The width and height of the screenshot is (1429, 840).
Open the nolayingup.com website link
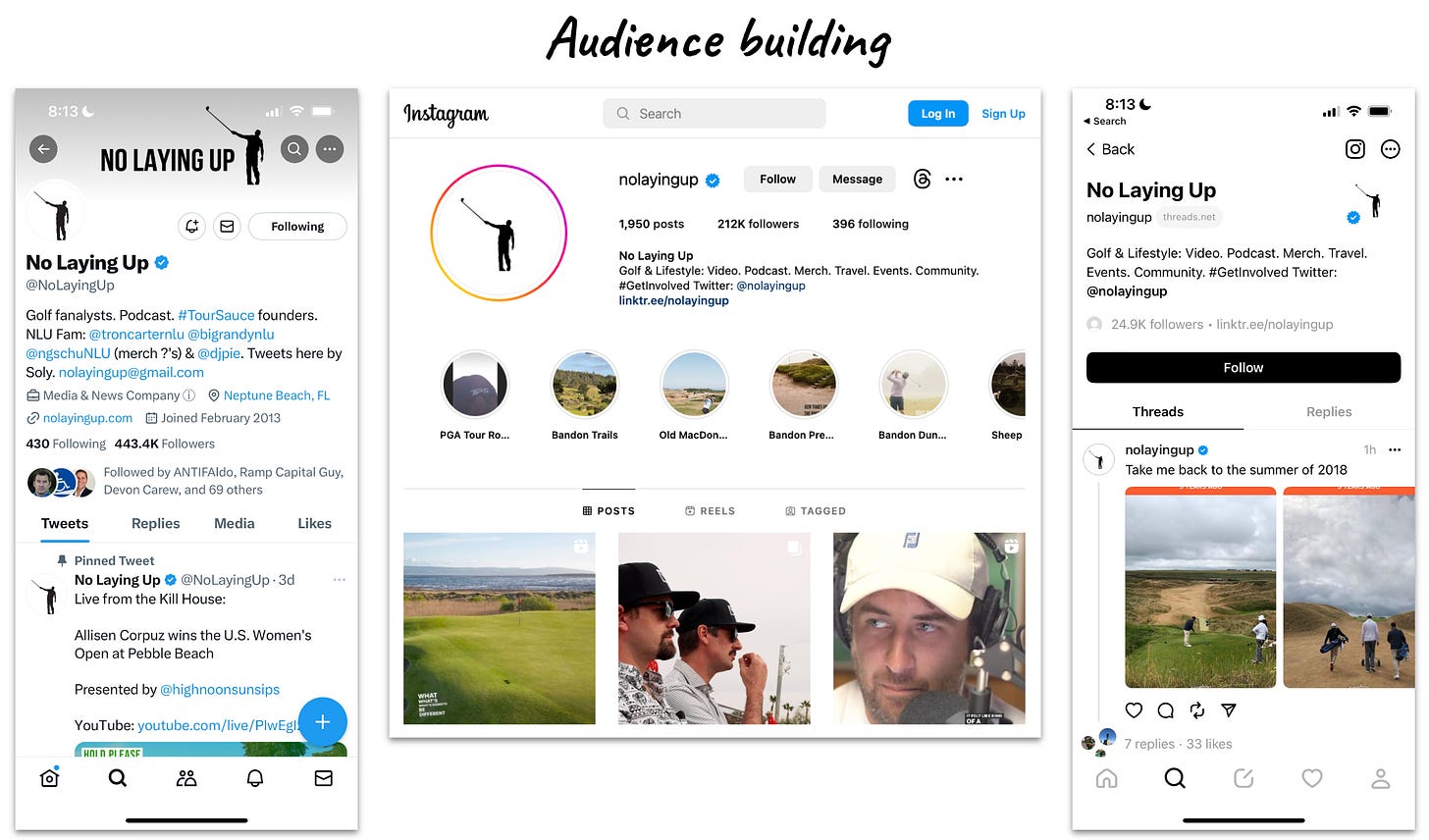tap(87, 418)
